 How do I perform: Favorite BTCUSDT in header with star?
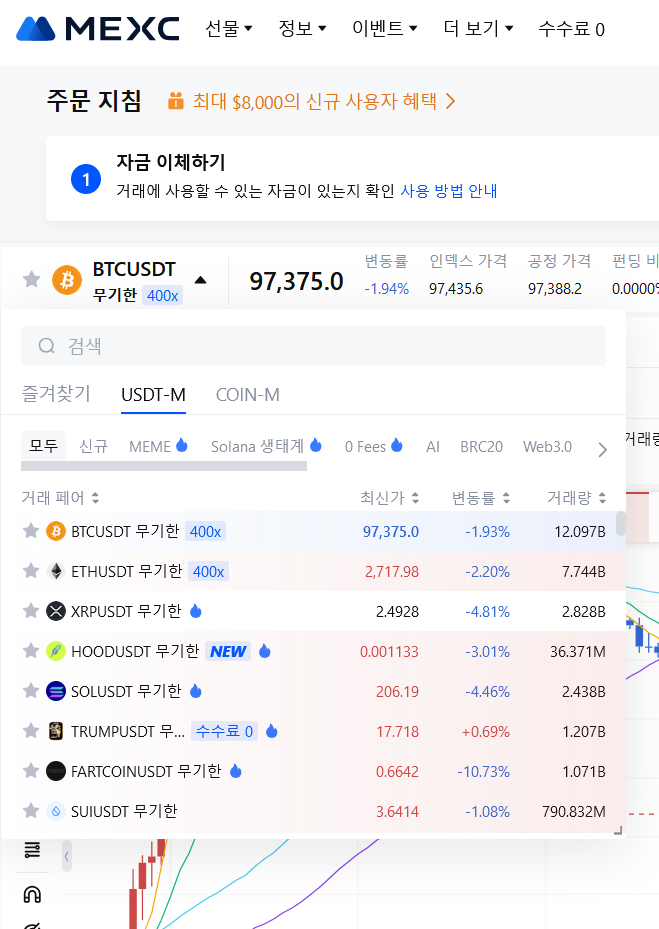point(31,279)
